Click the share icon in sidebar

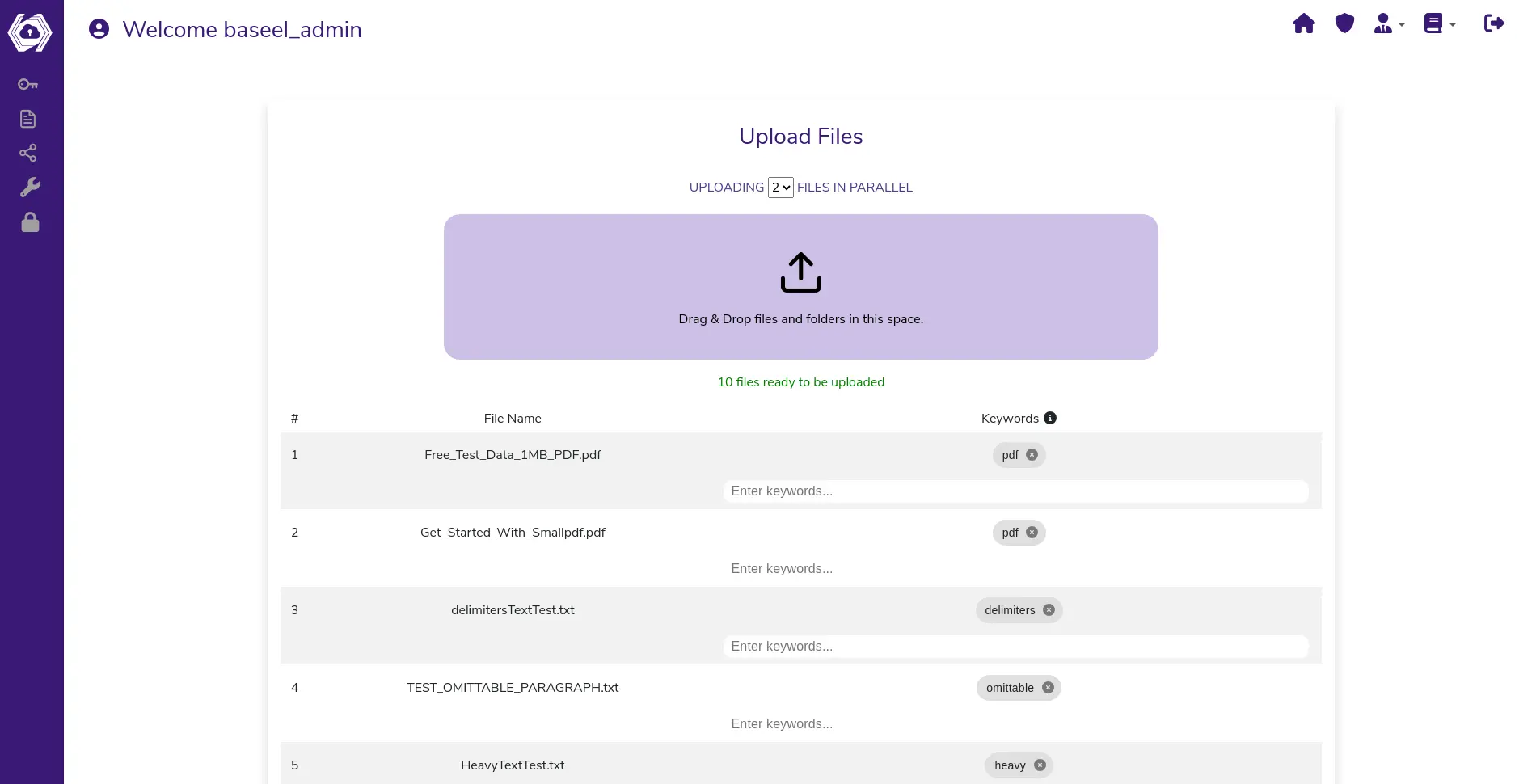[28, 153]
